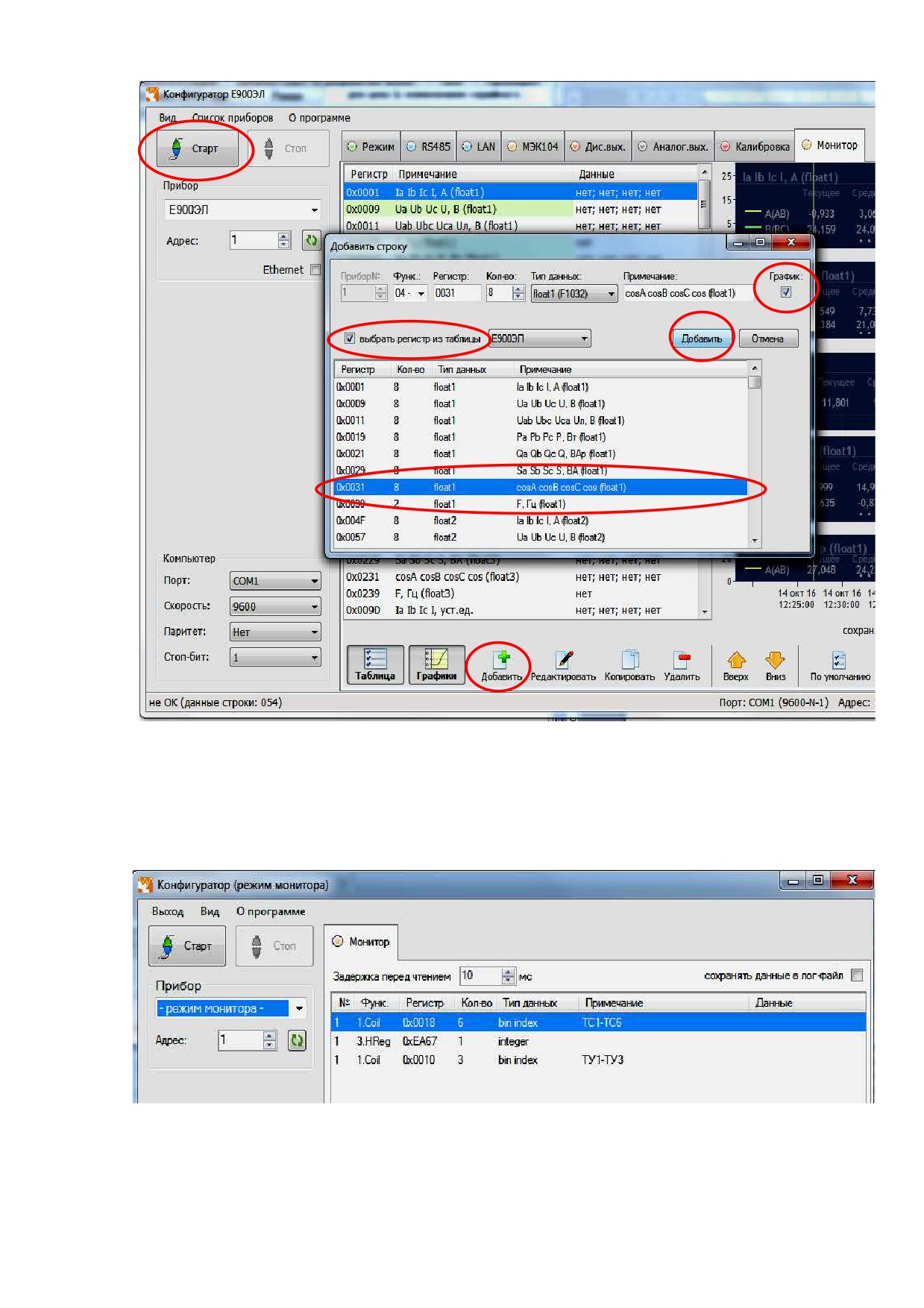Image resolution: width=924 pixels, height=1308 pixels.
Task: Open Вид menu in режим монитора window
Action: point(210,911)
